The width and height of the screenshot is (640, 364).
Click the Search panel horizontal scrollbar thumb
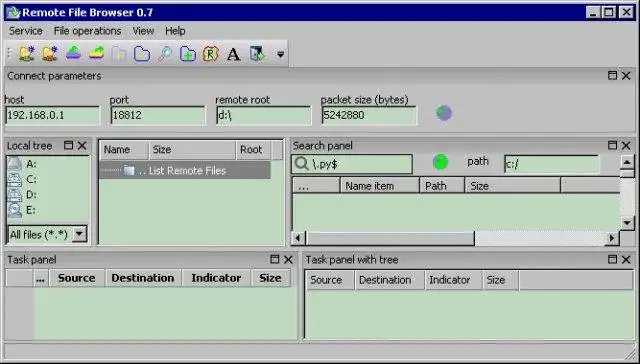(390, 237)
